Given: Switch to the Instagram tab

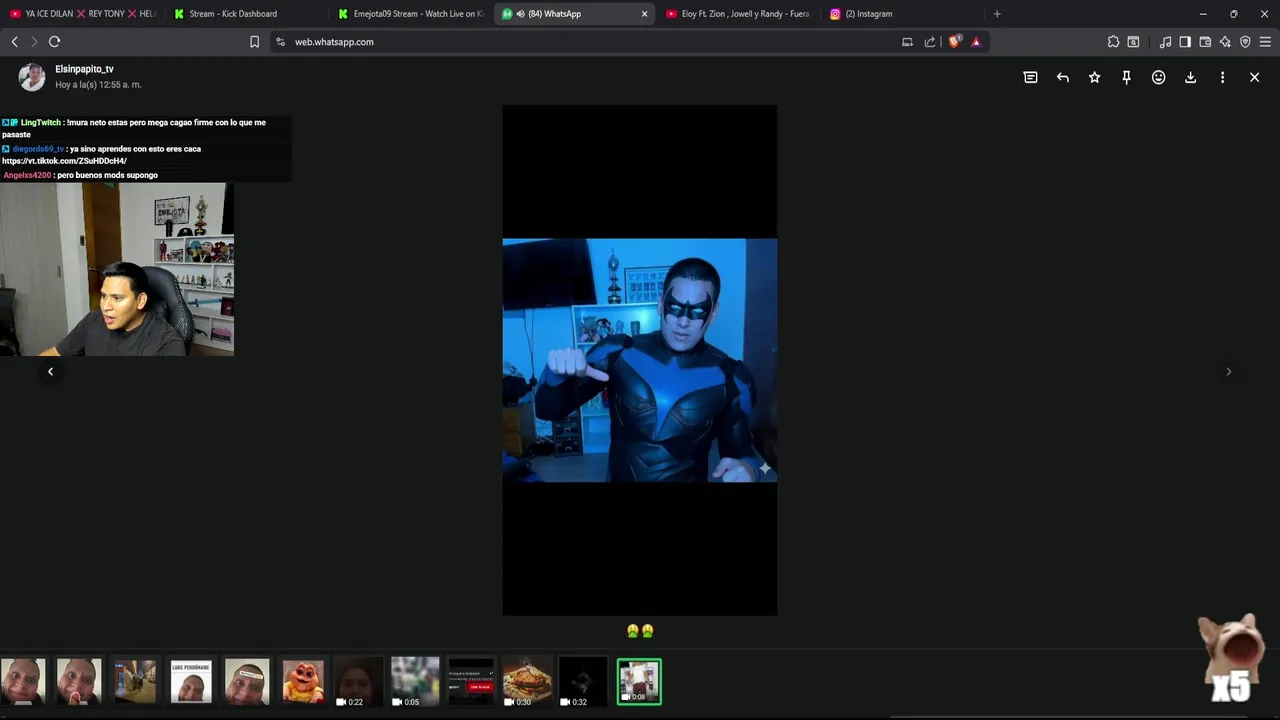Looking at the screenshot, I should [x=902, y=14].
